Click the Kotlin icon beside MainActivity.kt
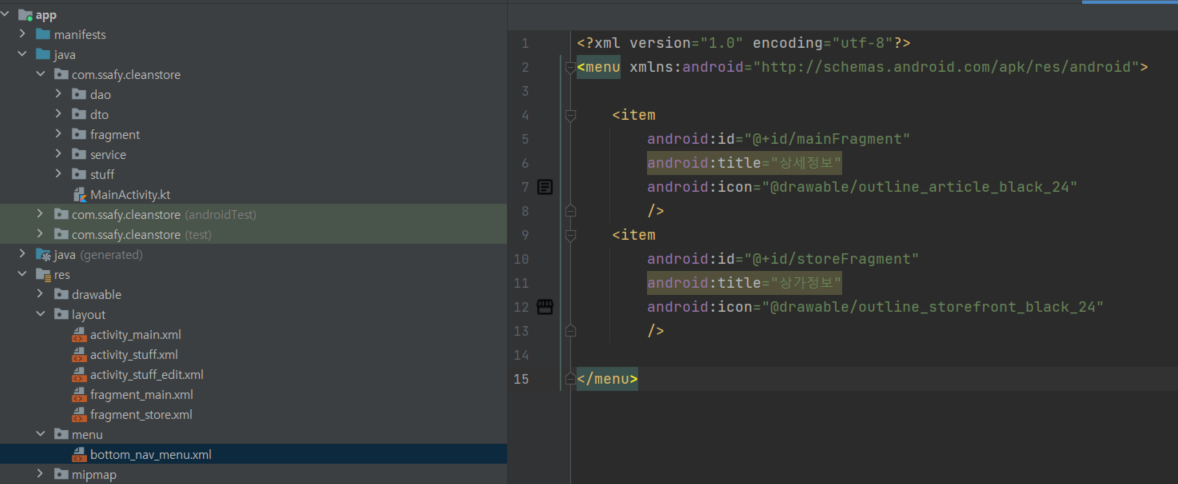This screenshot has width=1178, height=484. (79, 195)
